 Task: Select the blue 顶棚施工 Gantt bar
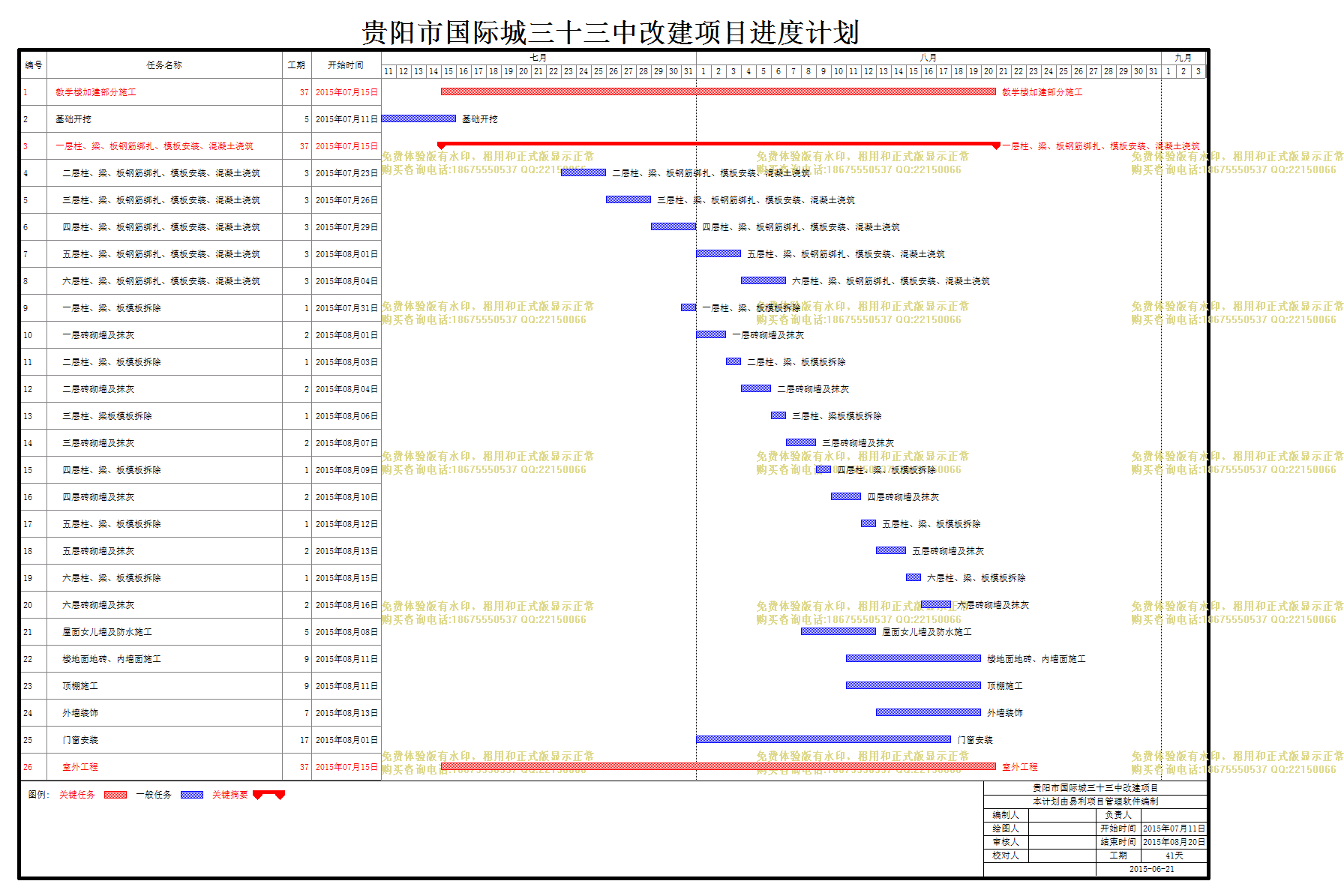point(913,685)
